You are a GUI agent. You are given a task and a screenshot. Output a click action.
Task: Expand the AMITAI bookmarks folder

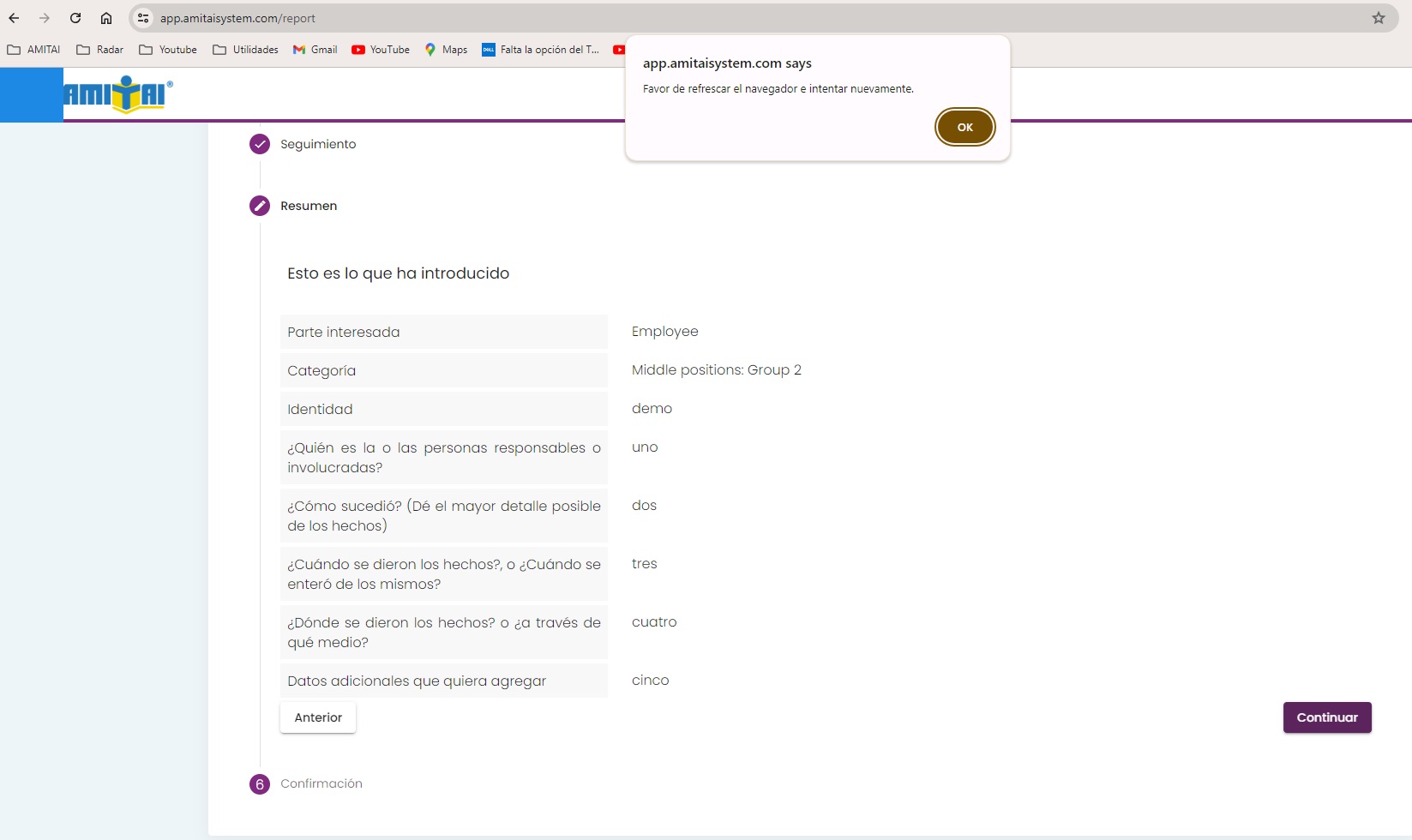pos(34,50)
